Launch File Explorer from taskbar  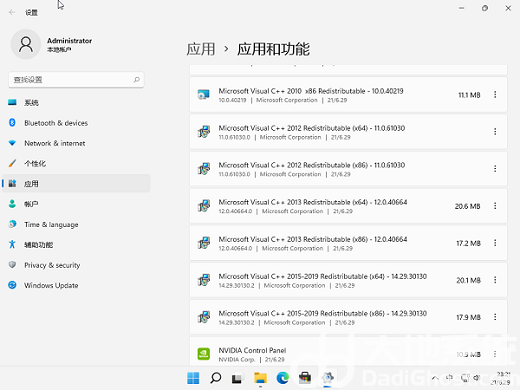tap(260, 378)
